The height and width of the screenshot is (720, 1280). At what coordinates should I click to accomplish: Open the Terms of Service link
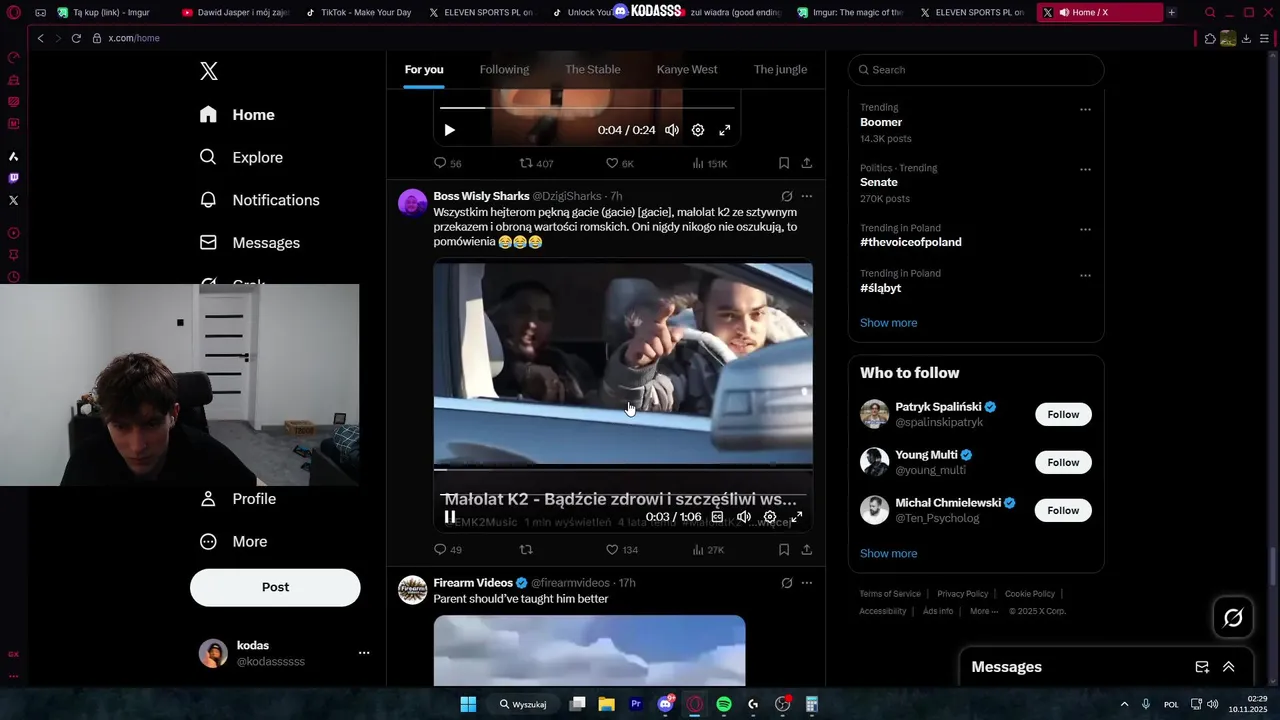890,594
